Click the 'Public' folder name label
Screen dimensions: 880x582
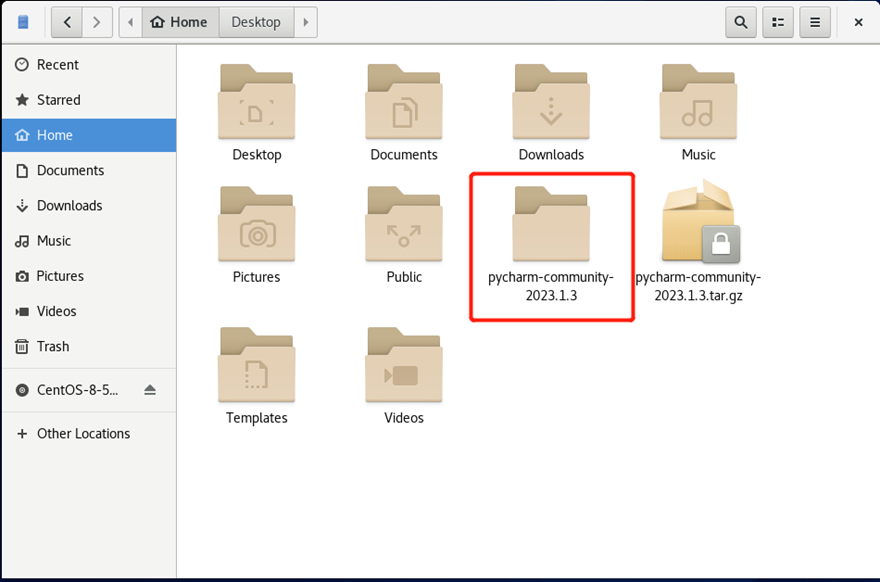(x=404, y=277)
